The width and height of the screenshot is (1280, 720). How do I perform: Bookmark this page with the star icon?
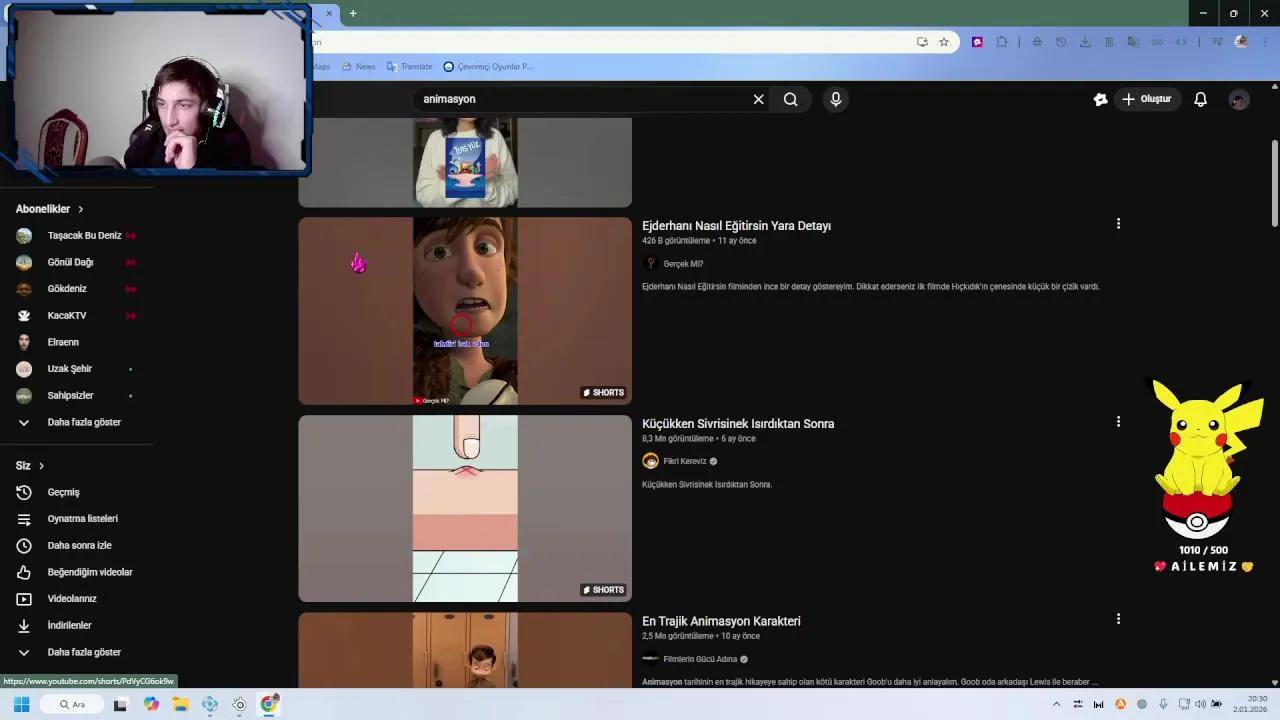pyautogui.click(x=943, y=42)
